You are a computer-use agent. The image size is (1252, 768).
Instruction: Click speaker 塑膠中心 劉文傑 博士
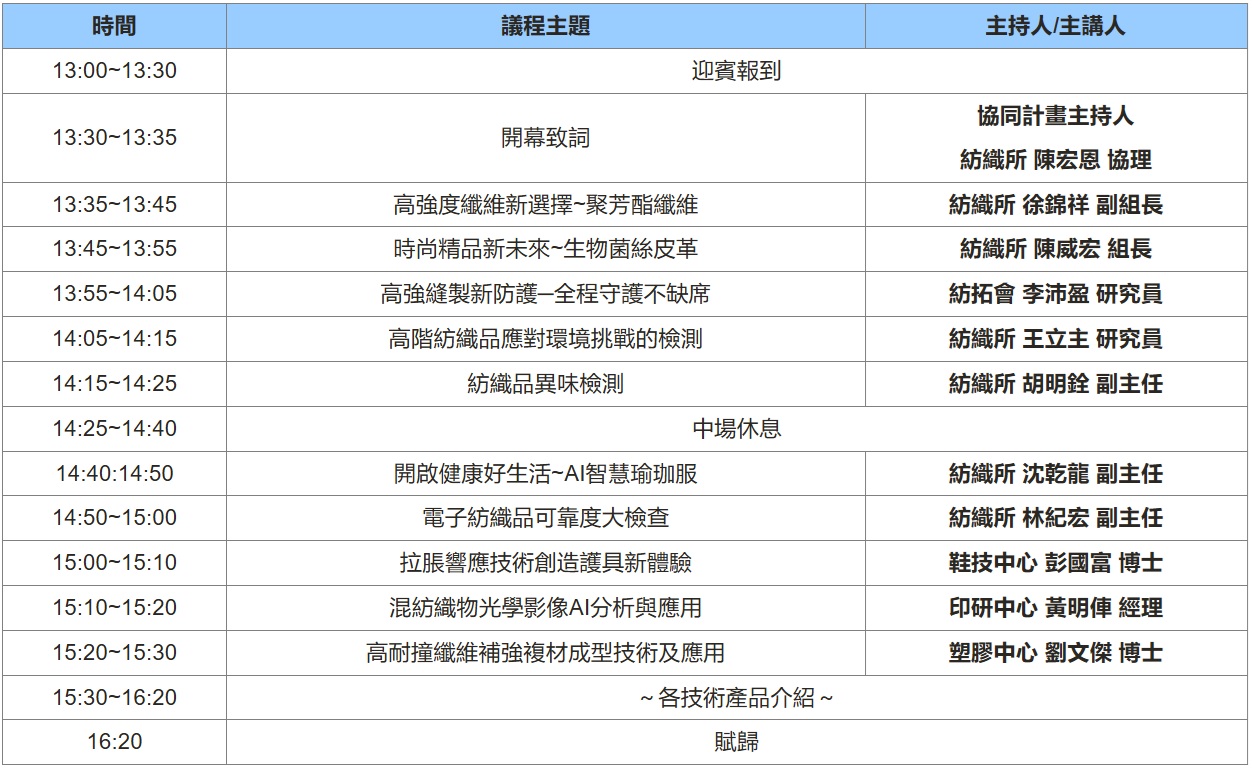[1055, 653]
